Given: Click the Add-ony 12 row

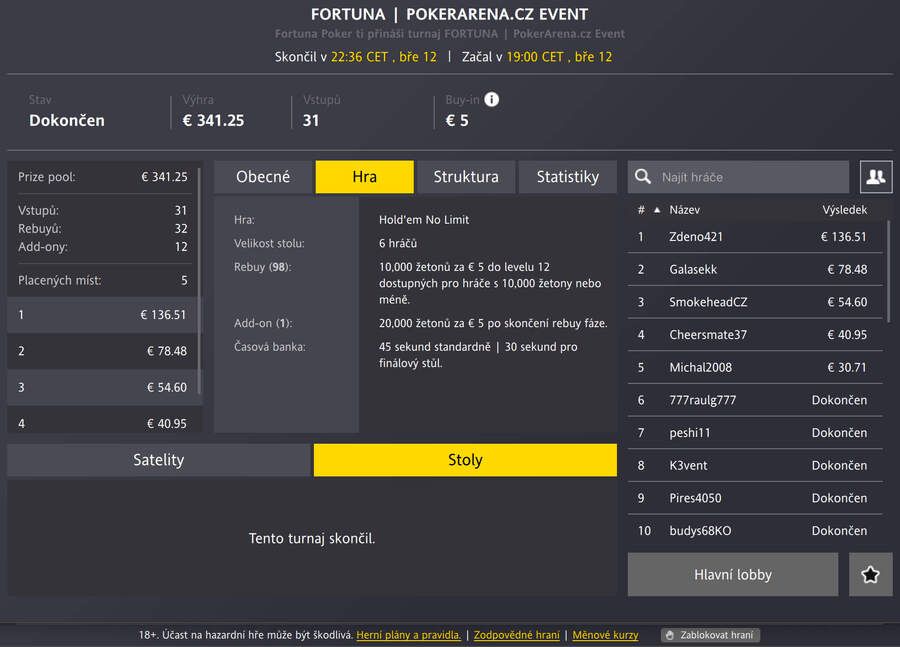Looking at the screenshot, I should 103,247.
